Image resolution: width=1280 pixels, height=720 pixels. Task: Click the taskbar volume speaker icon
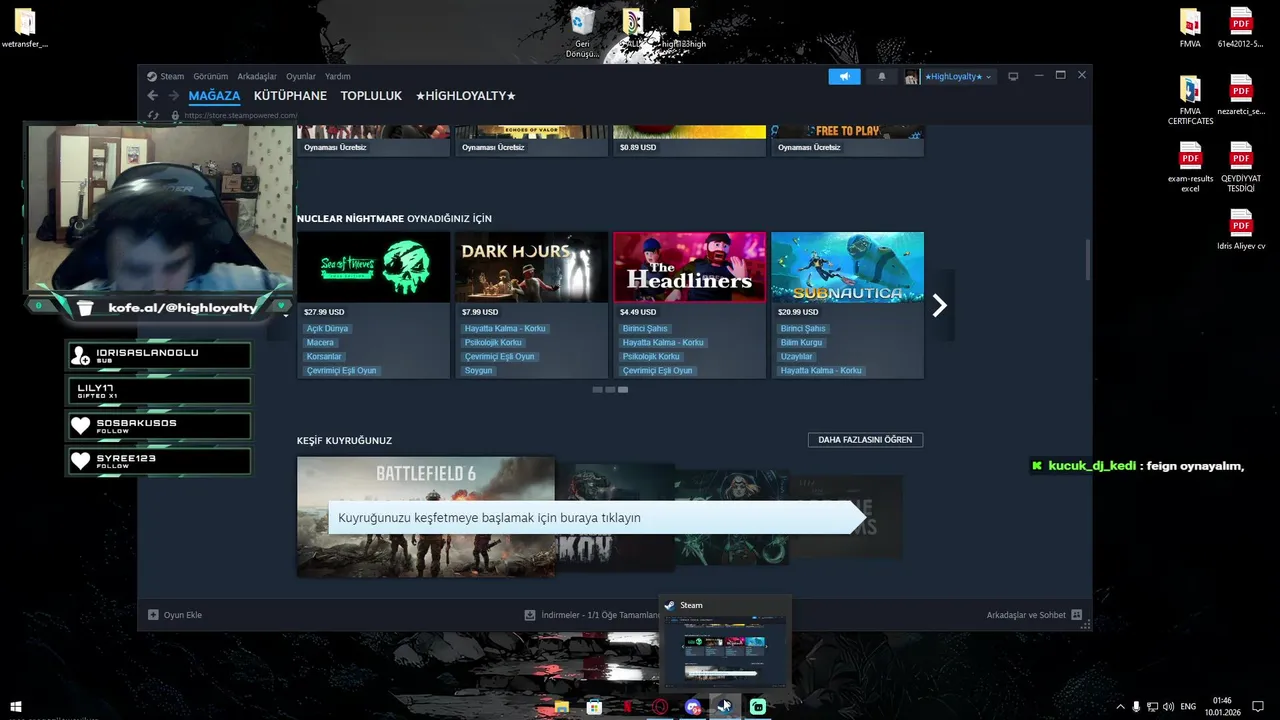tap(1169, 707)
